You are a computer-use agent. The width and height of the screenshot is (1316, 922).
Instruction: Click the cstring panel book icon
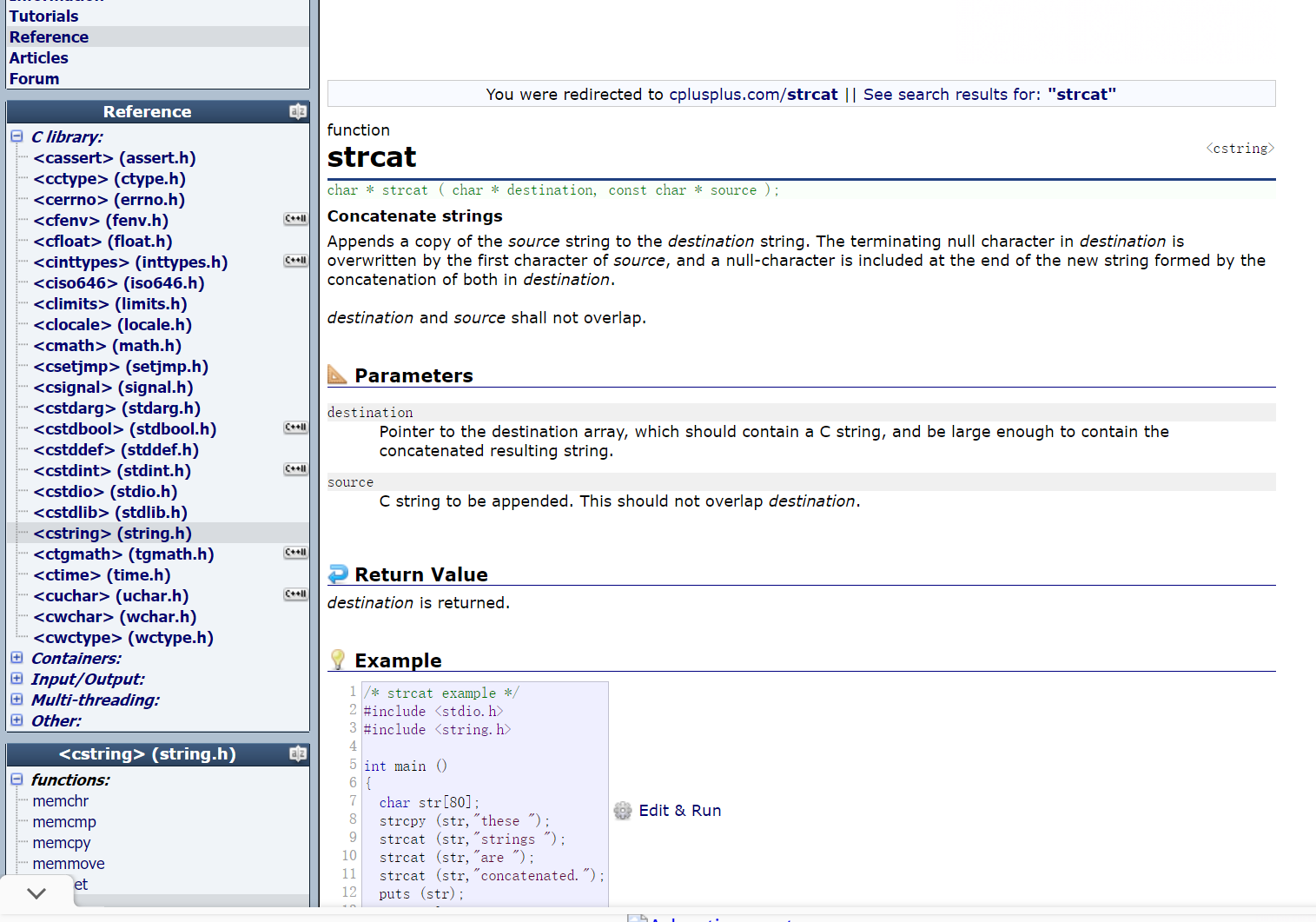pyautogui.click(x=298, y=753)
